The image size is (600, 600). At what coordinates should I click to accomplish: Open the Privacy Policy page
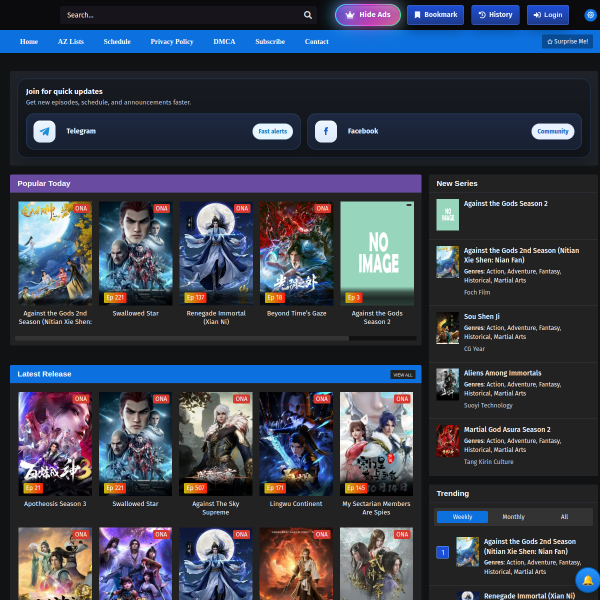172,41
